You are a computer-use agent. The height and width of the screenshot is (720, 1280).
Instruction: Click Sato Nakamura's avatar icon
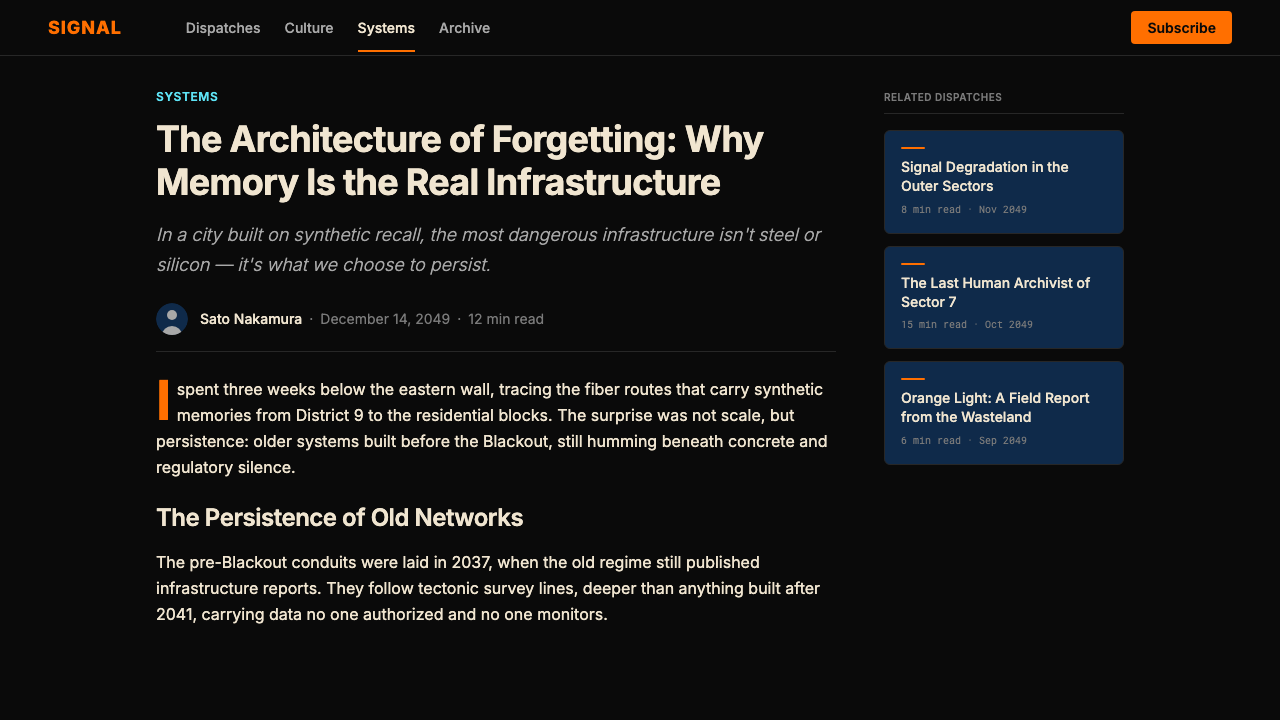pyautogui.click(x=172, y=319)
